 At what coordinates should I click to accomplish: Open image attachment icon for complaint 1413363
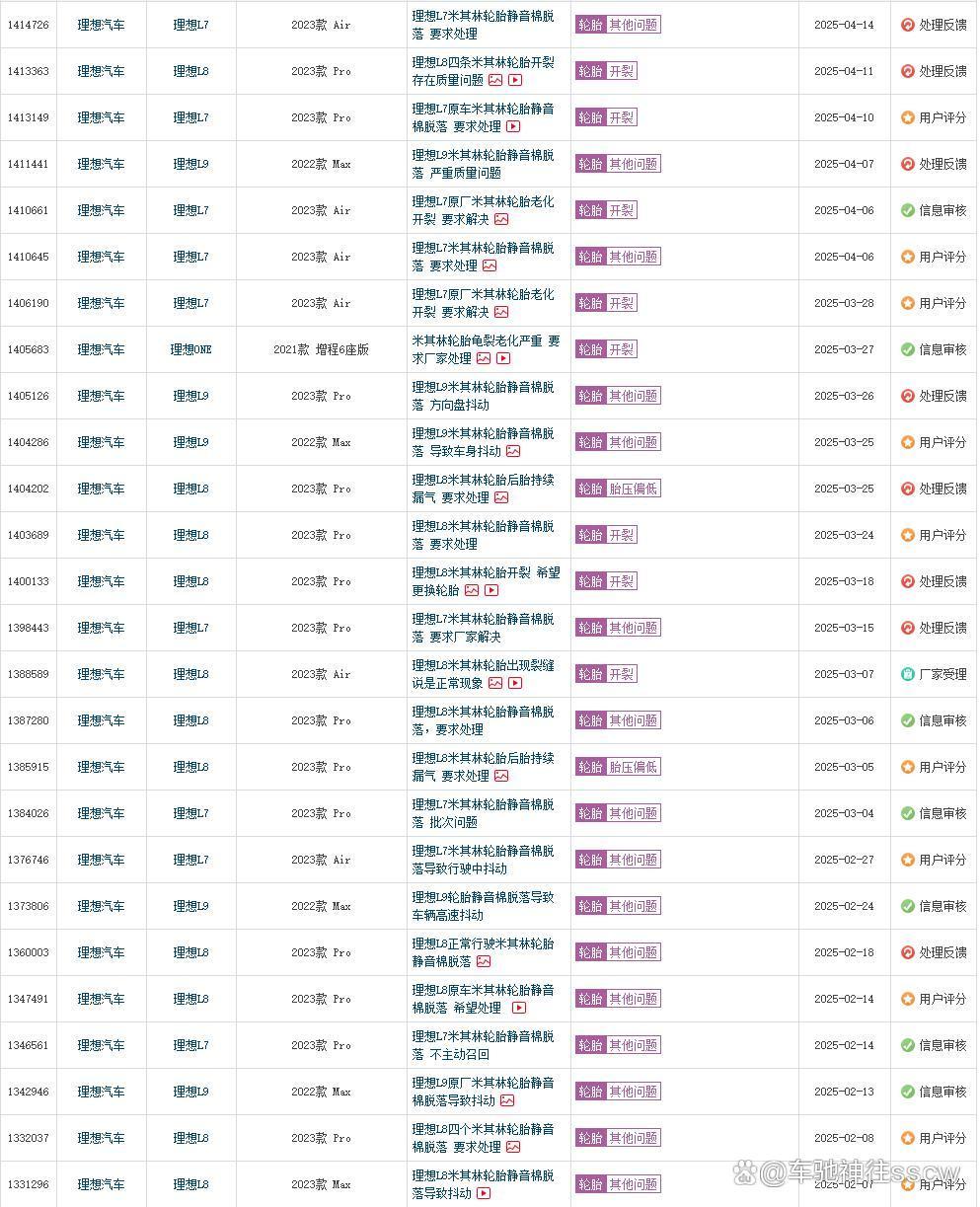coord(495,80)
